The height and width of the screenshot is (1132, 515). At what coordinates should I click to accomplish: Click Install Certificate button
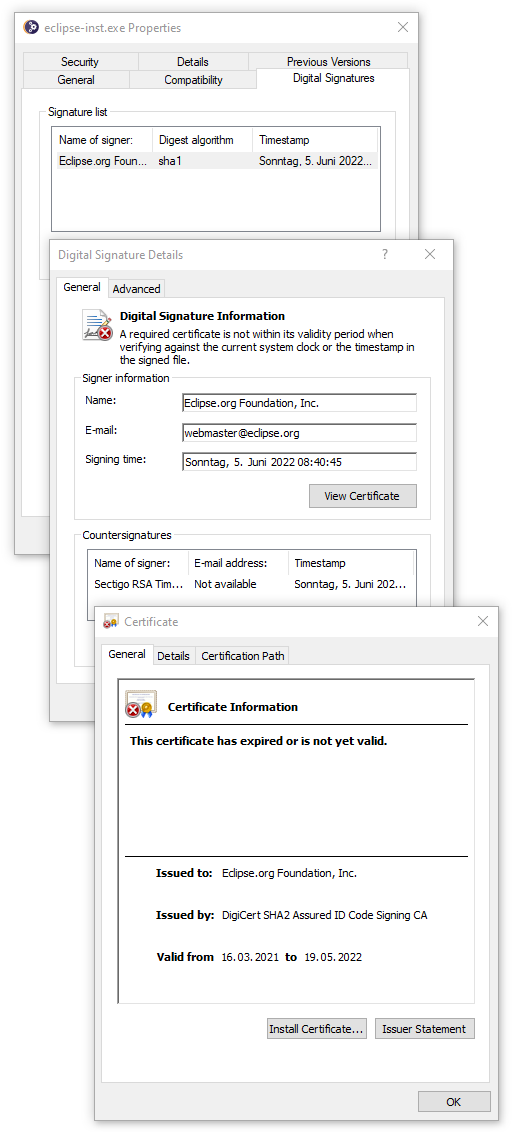coord(316,1029)
